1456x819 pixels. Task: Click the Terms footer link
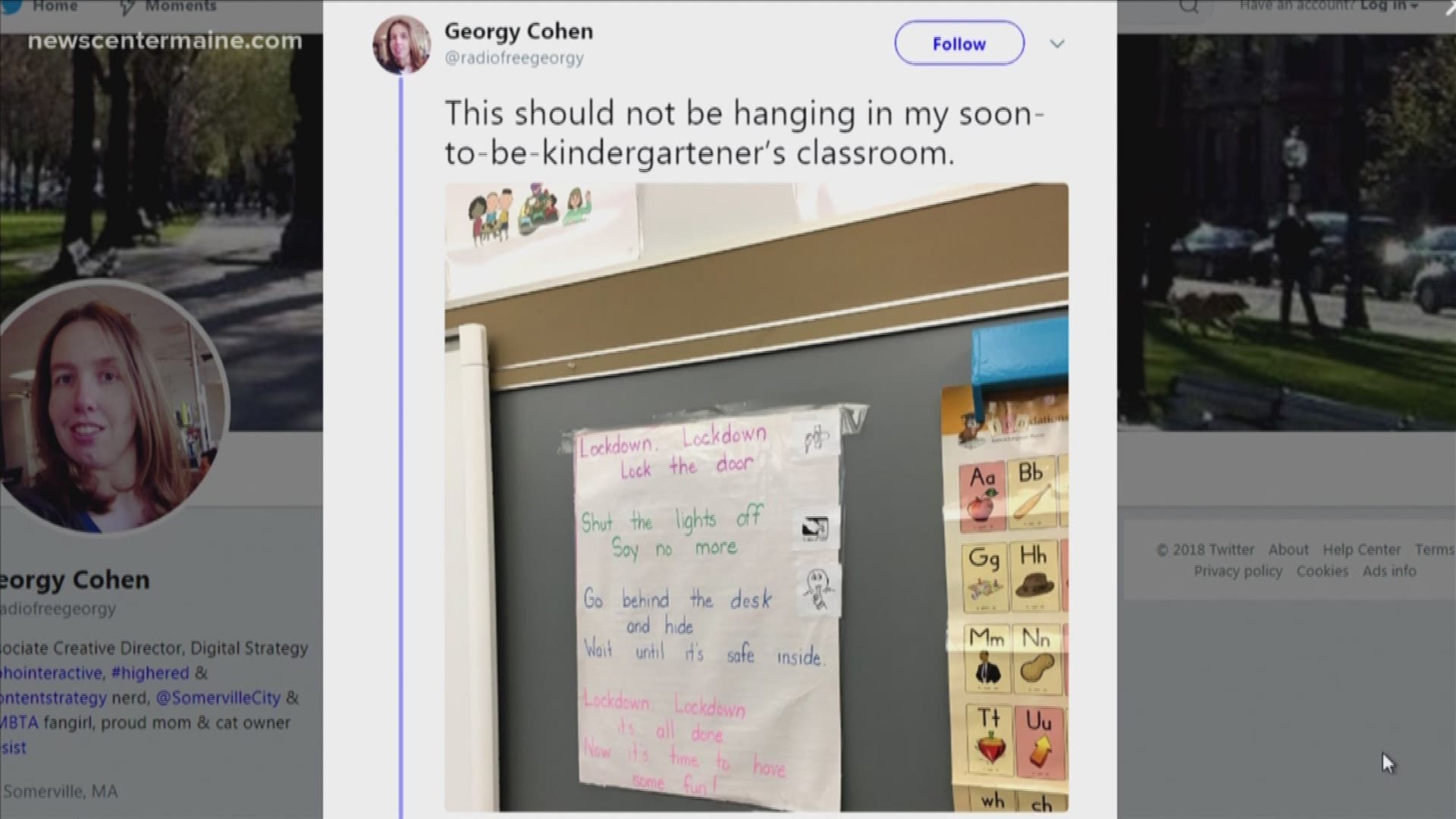tap(1434, 549)
